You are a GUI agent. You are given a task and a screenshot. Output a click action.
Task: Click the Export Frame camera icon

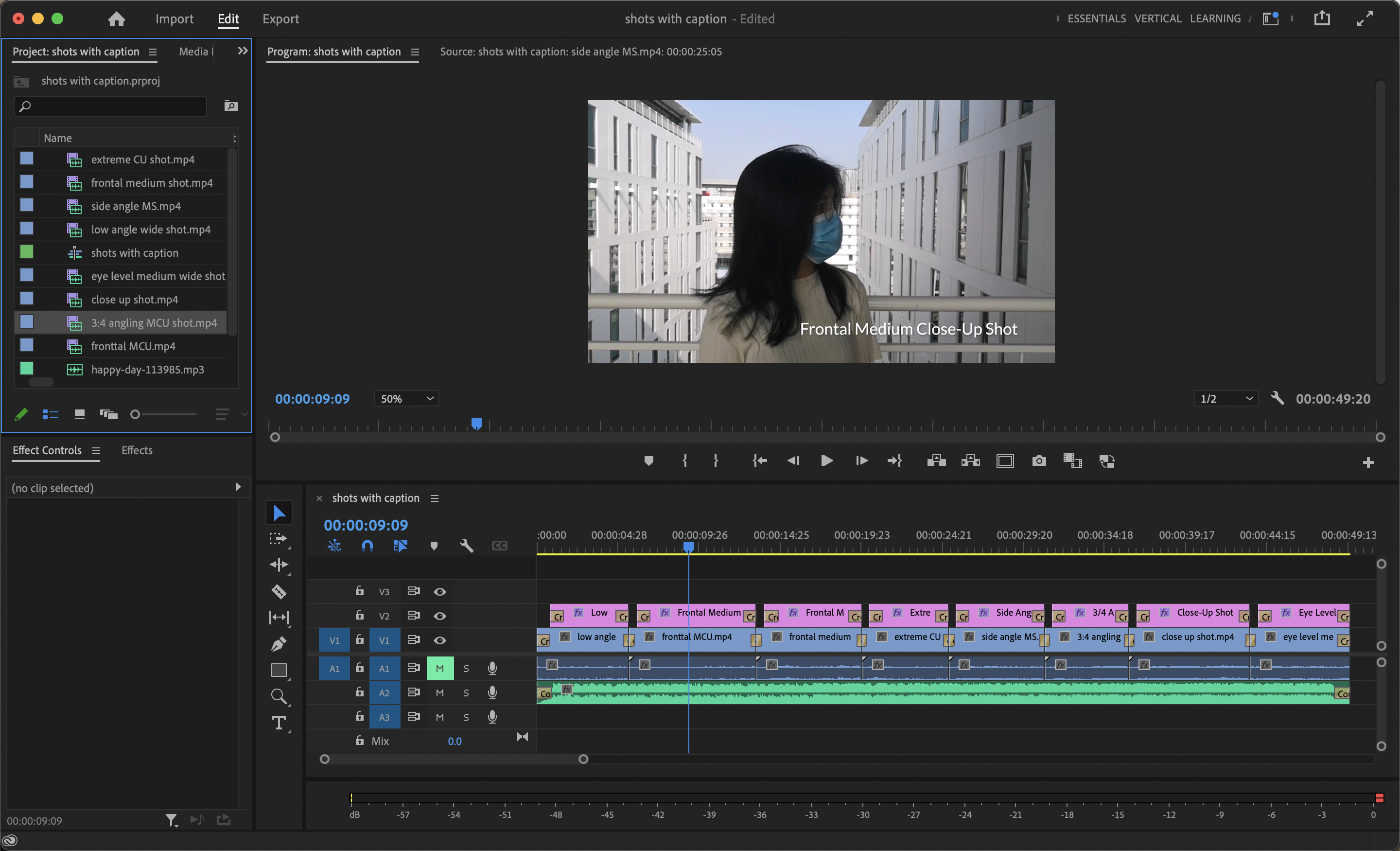coord(1039,461)
